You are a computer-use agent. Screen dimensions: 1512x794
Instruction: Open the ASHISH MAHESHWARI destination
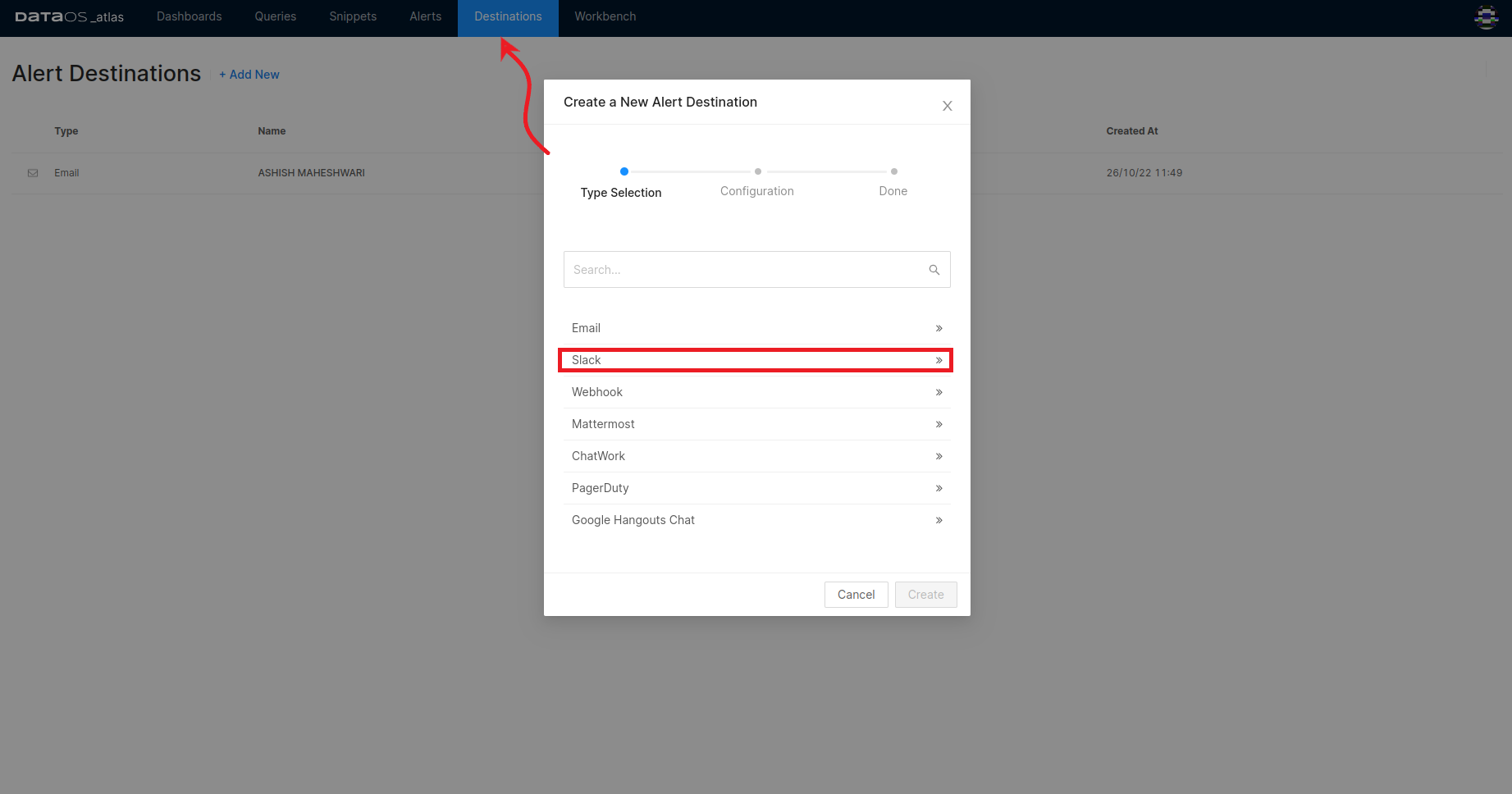312,173
